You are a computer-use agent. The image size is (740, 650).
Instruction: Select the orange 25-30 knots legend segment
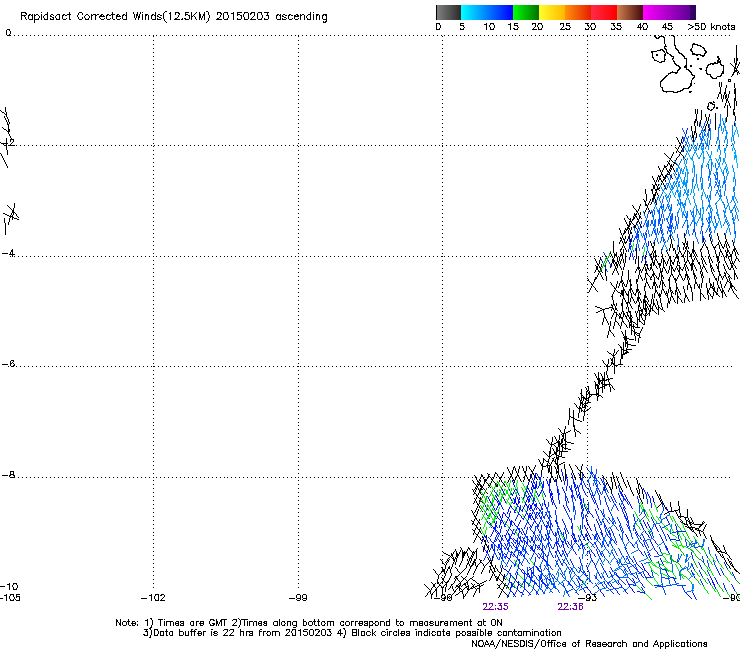tap(578, 12)
